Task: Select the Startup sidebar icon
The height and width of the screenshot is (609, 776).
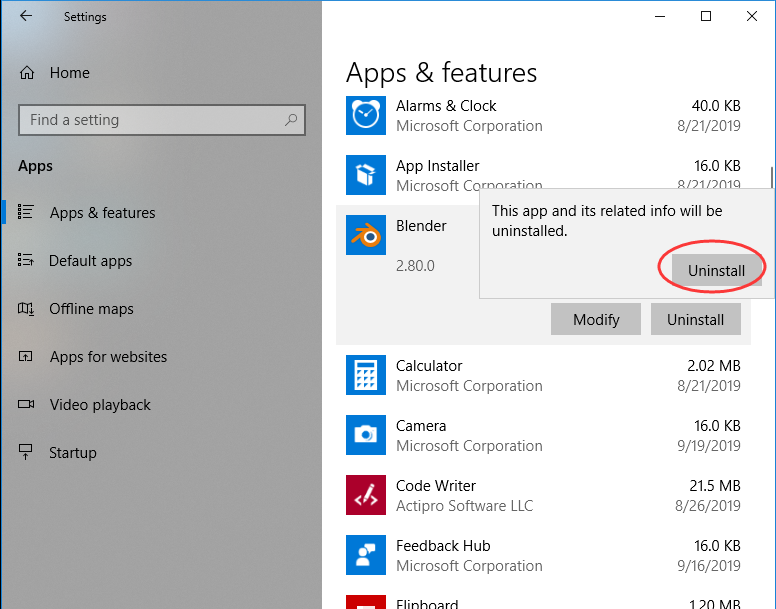Action: coord(25,452)
